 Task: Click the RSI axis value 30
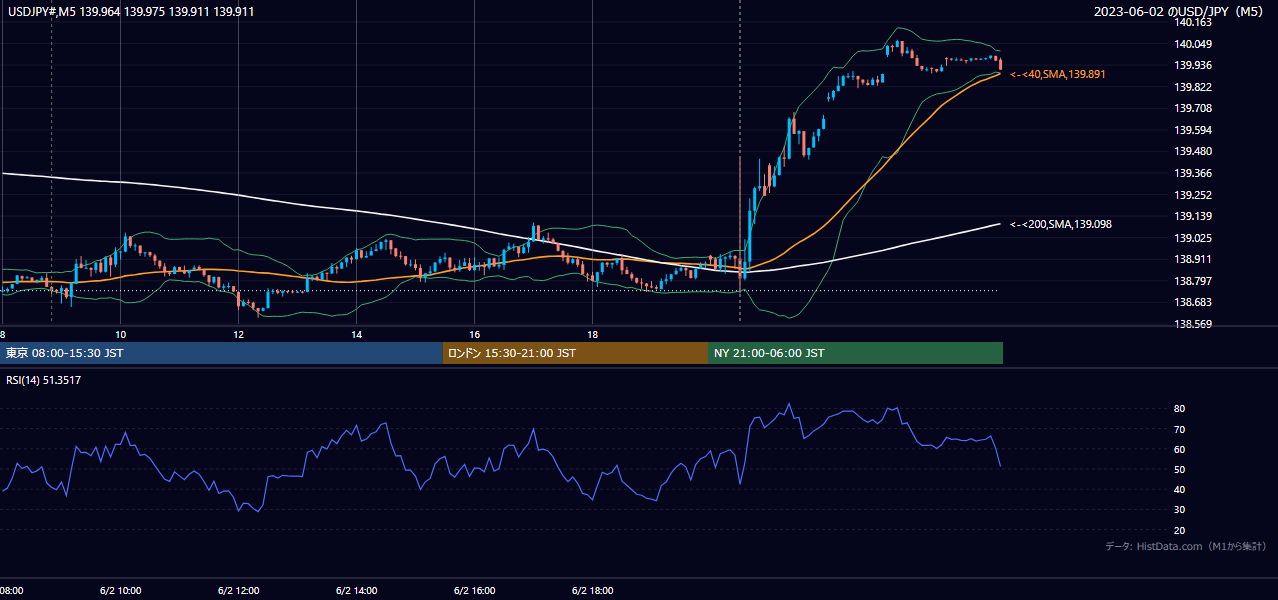tap(1179, 510)
